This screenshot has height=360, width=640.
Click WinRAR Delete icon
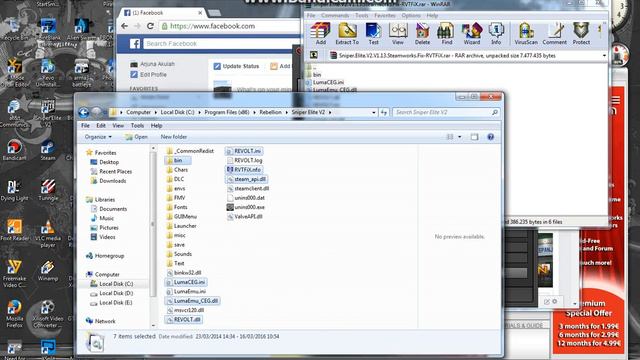(422, 33)
